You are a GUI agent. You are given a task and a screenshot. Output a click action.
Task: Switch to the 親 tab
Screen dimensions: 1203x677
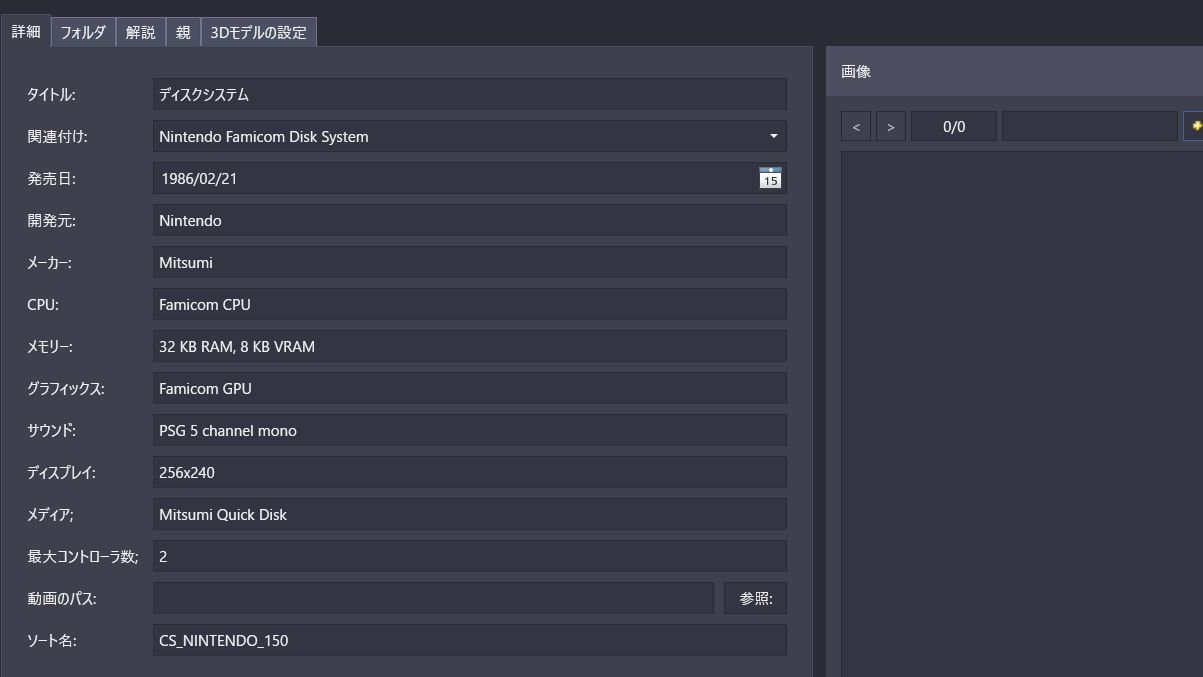pos(183,32)
